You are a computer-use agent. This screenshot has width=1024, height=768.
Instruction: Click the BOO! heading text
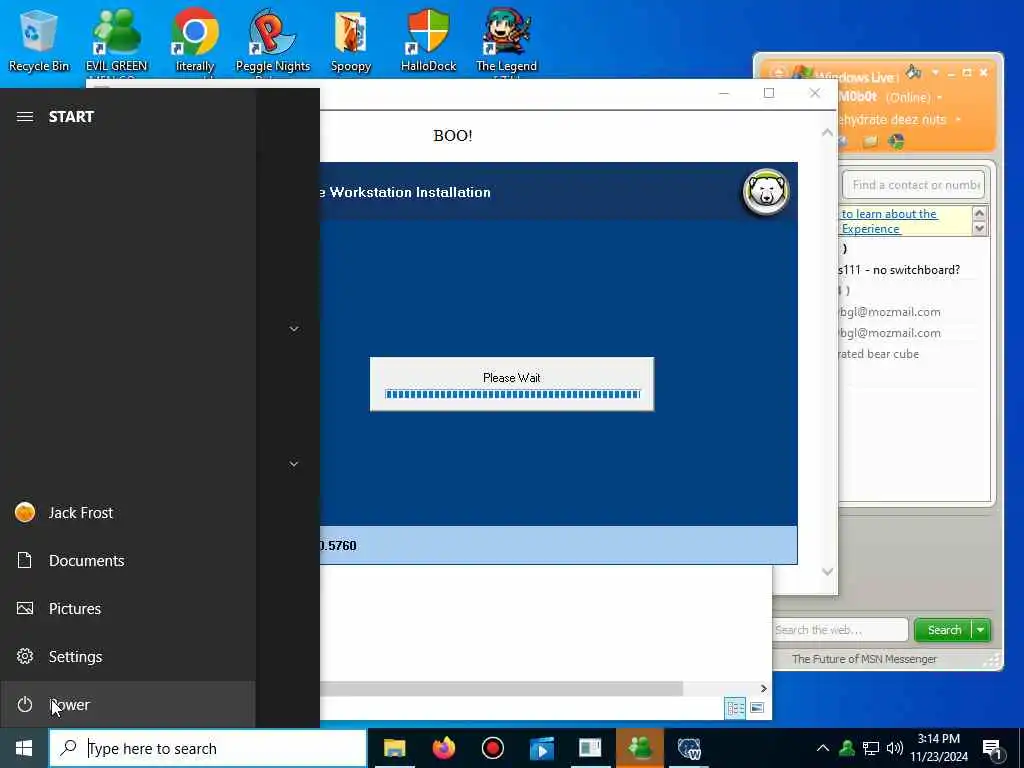tap(453, 136)
